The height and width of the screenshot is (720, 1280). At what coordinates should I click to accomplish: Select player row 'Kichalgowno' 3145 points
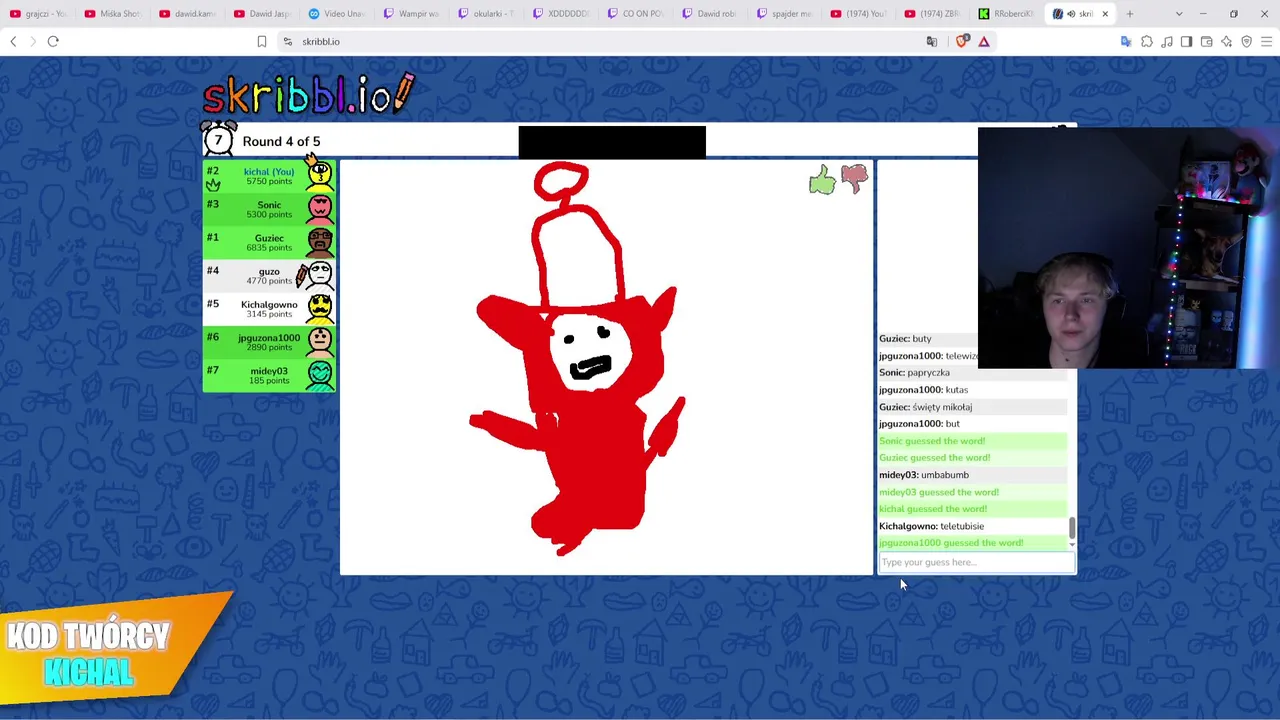269,308
